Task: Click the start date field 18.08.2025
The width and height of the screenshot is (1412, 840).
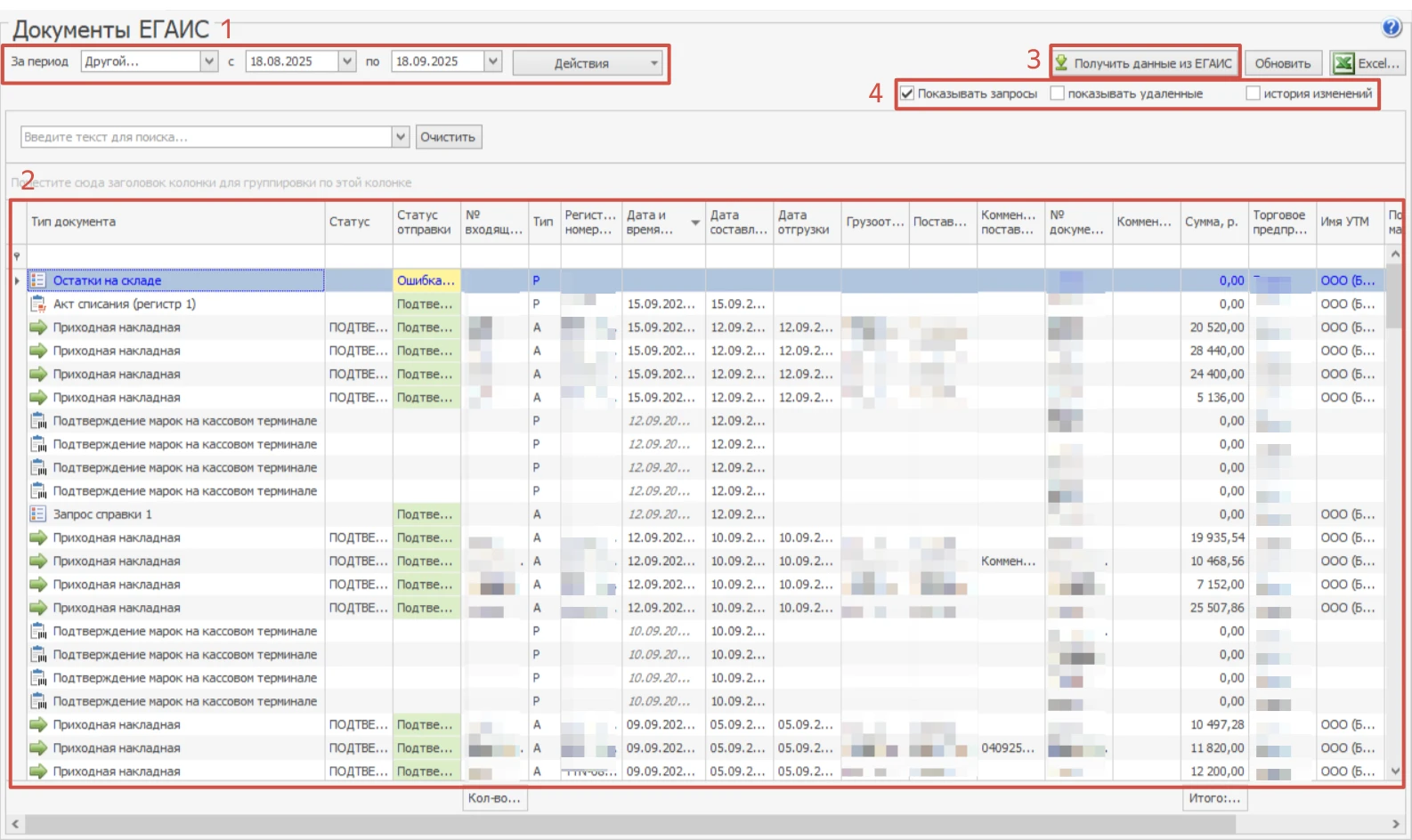Action: coord(292,61)
